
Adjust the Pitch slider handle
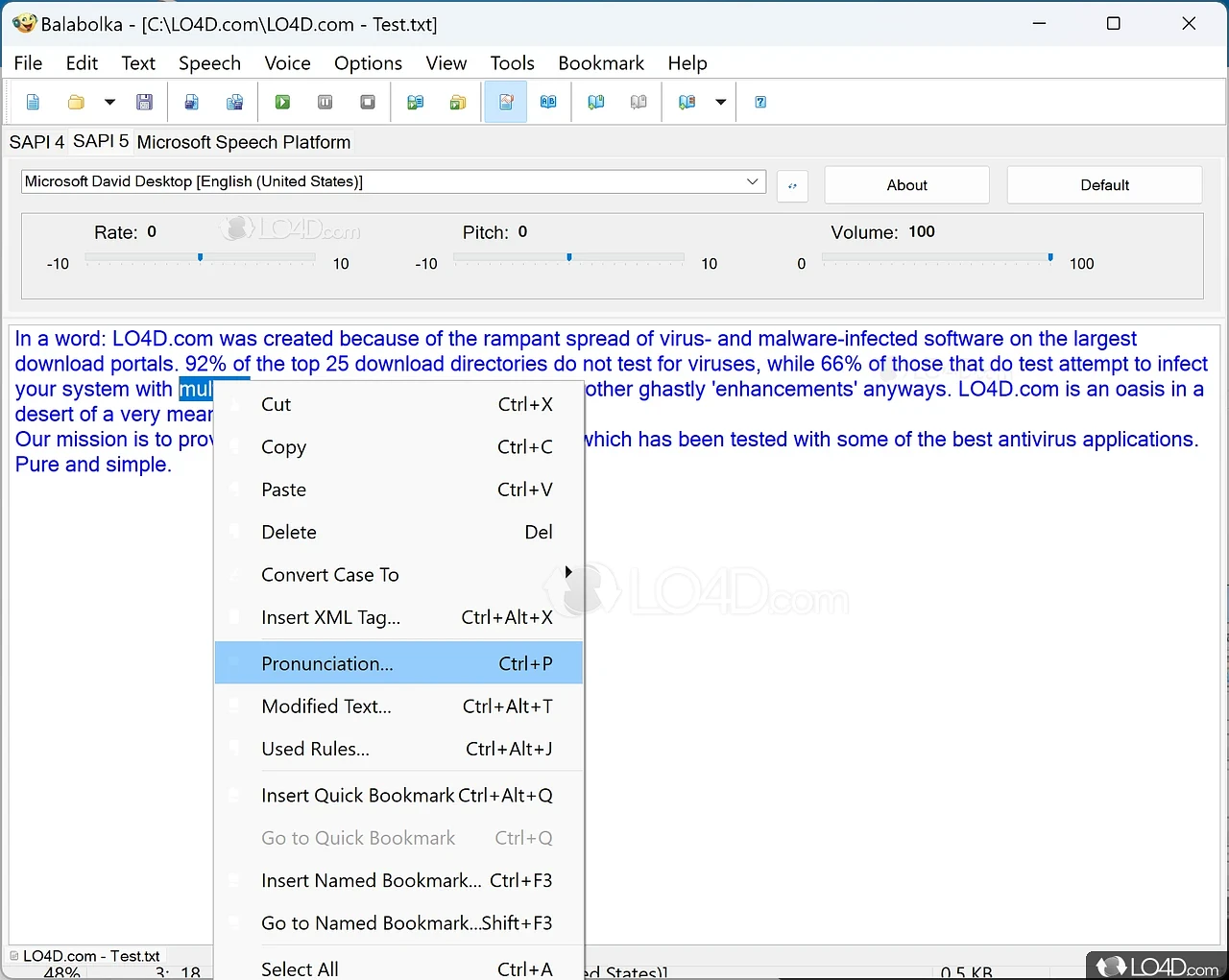tap(569, 257)
